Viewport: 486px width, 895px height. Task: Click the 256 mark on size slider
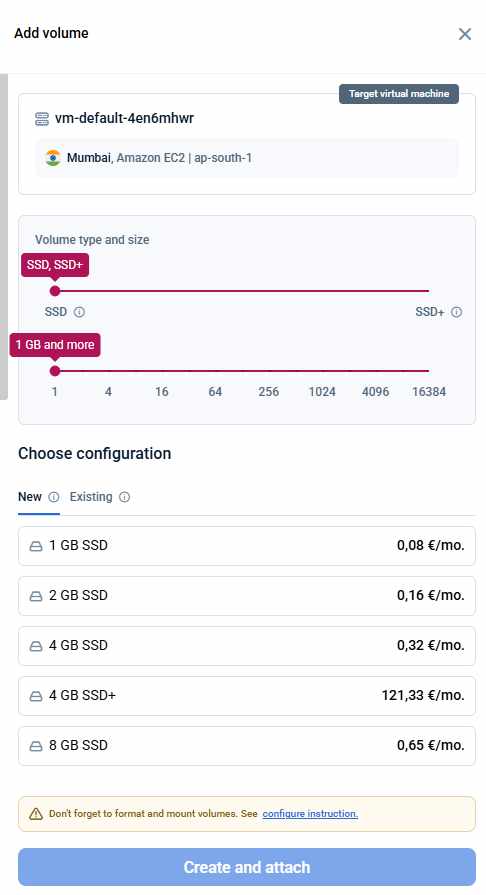pos(268,392)
